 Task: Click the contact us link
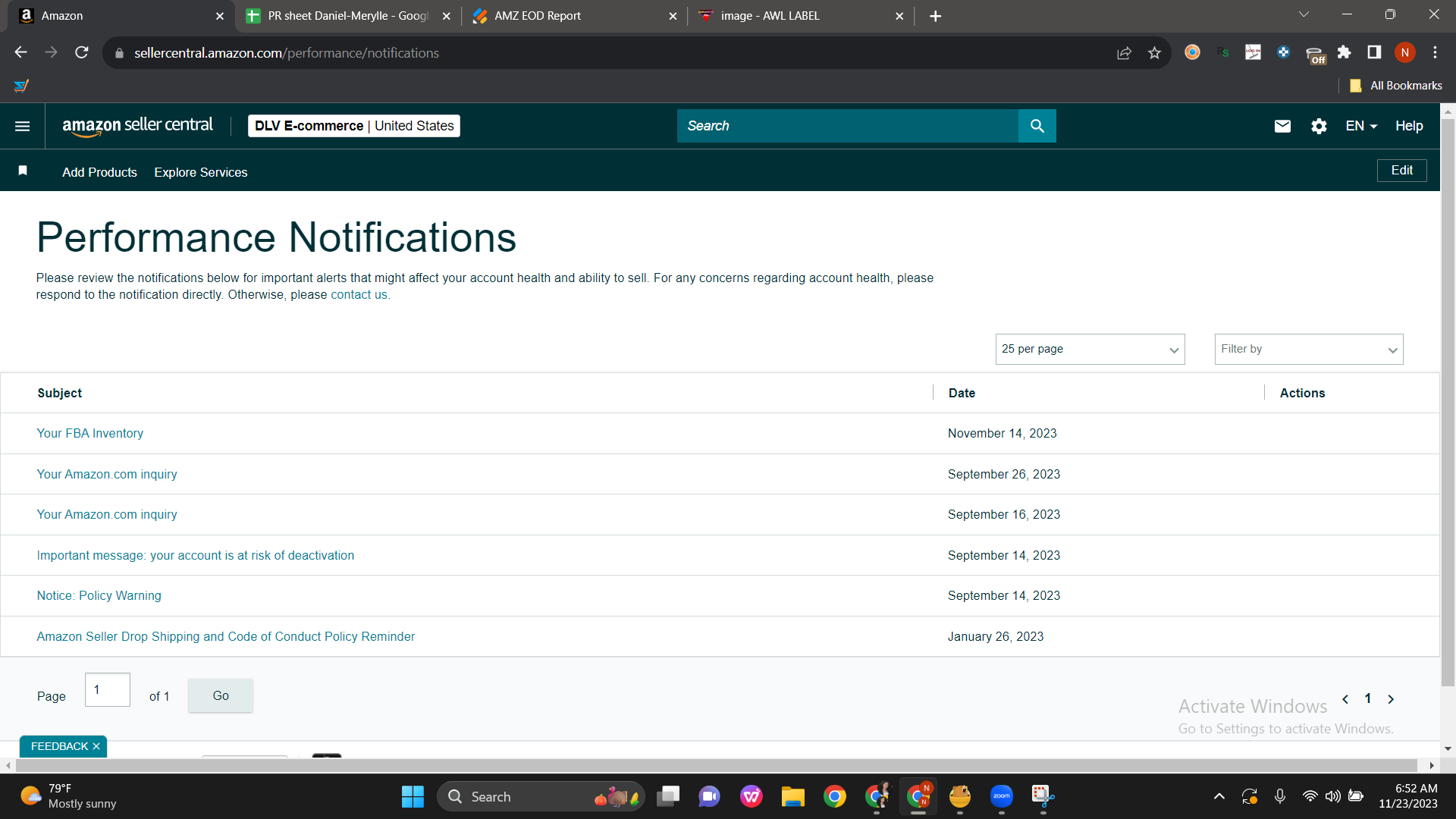point(359,295)
